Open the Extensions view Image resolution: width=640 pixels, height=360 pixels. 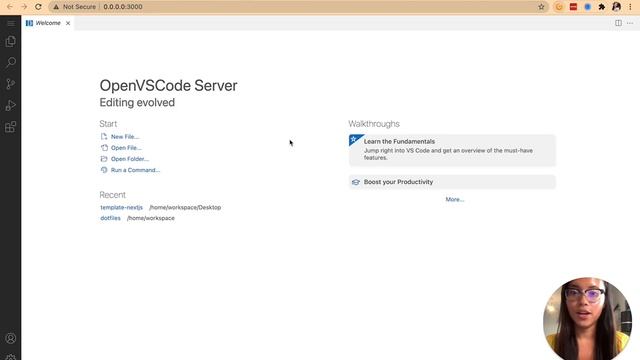11,127
